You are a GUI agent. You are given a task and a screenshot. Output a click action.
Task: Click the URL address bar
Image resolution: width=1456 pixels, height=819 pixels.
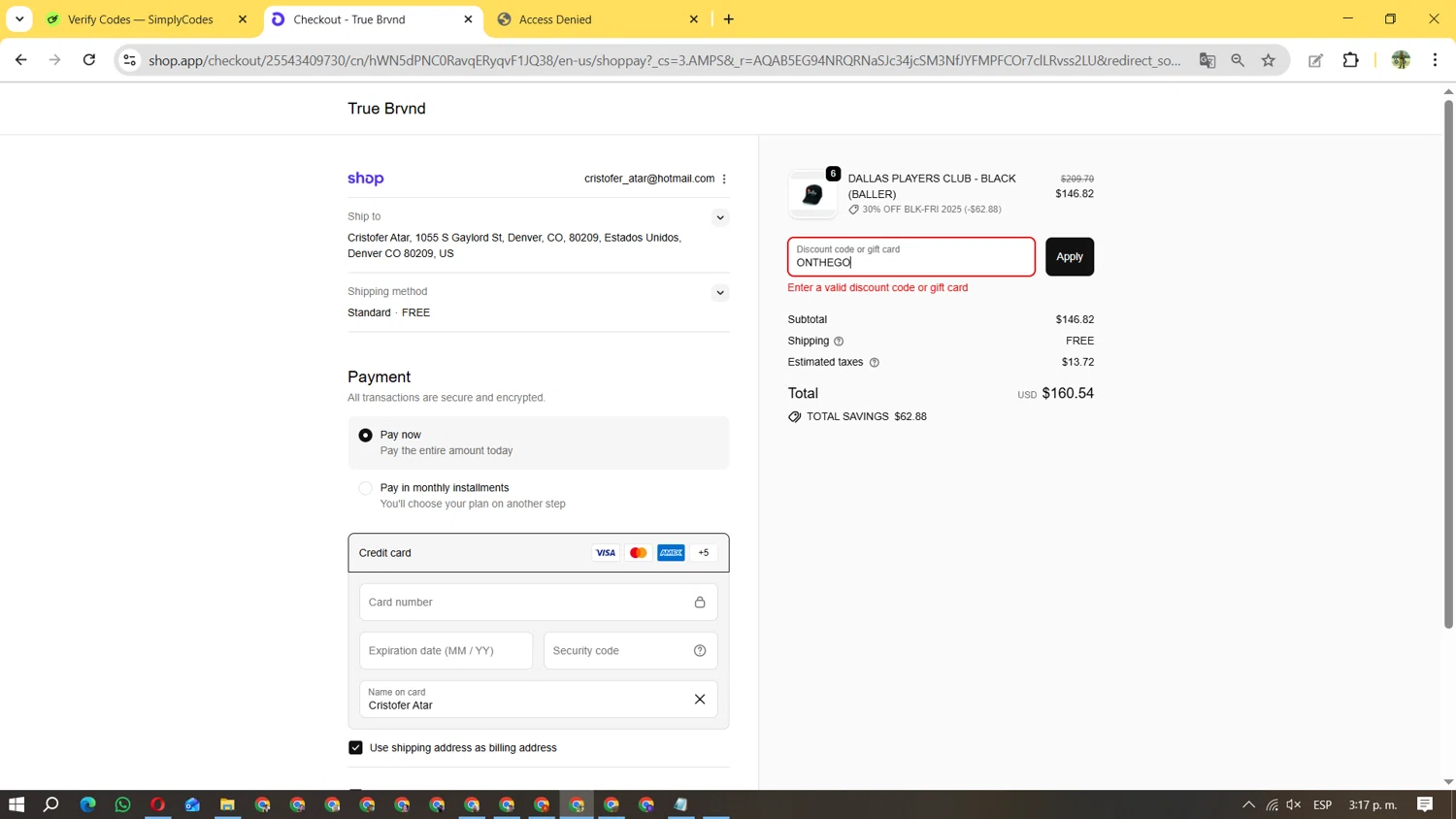pyautogui.click(x=665, y=60)
